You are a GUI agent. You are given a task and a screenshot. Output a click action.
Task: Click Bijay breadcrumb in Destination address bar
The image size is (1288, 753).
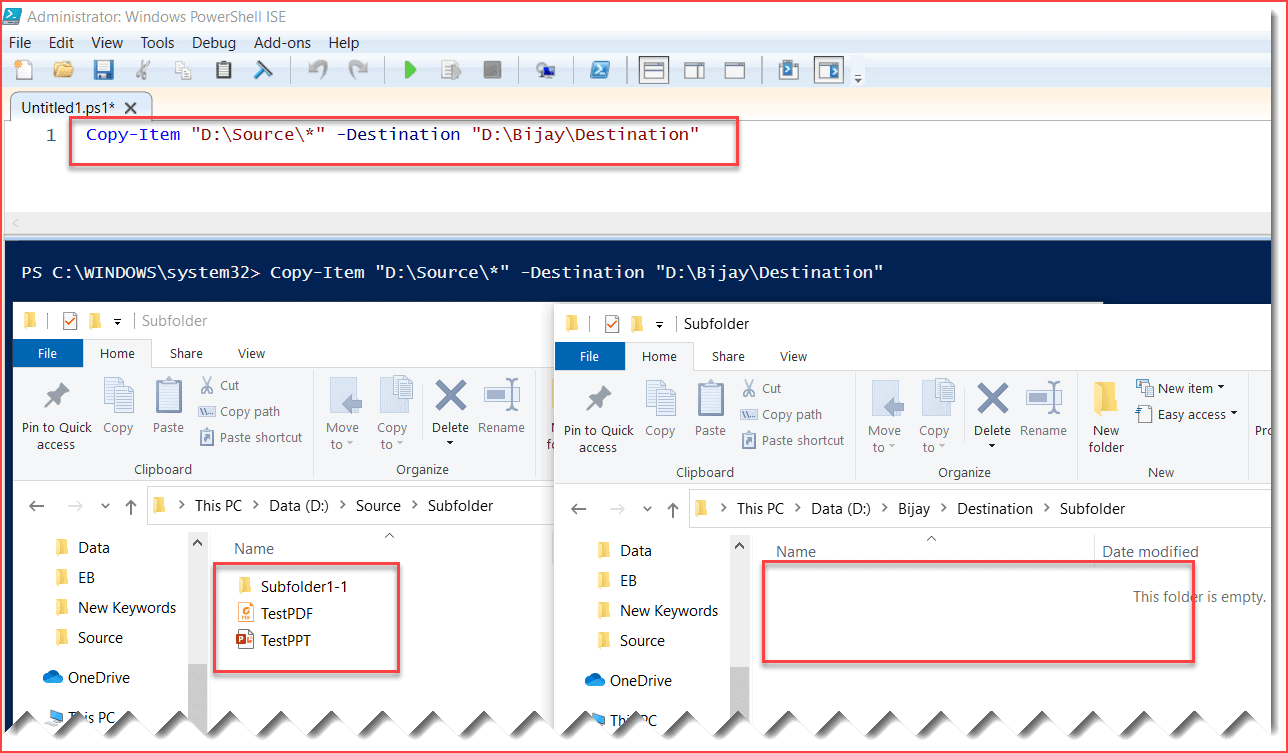pos(914,509)
